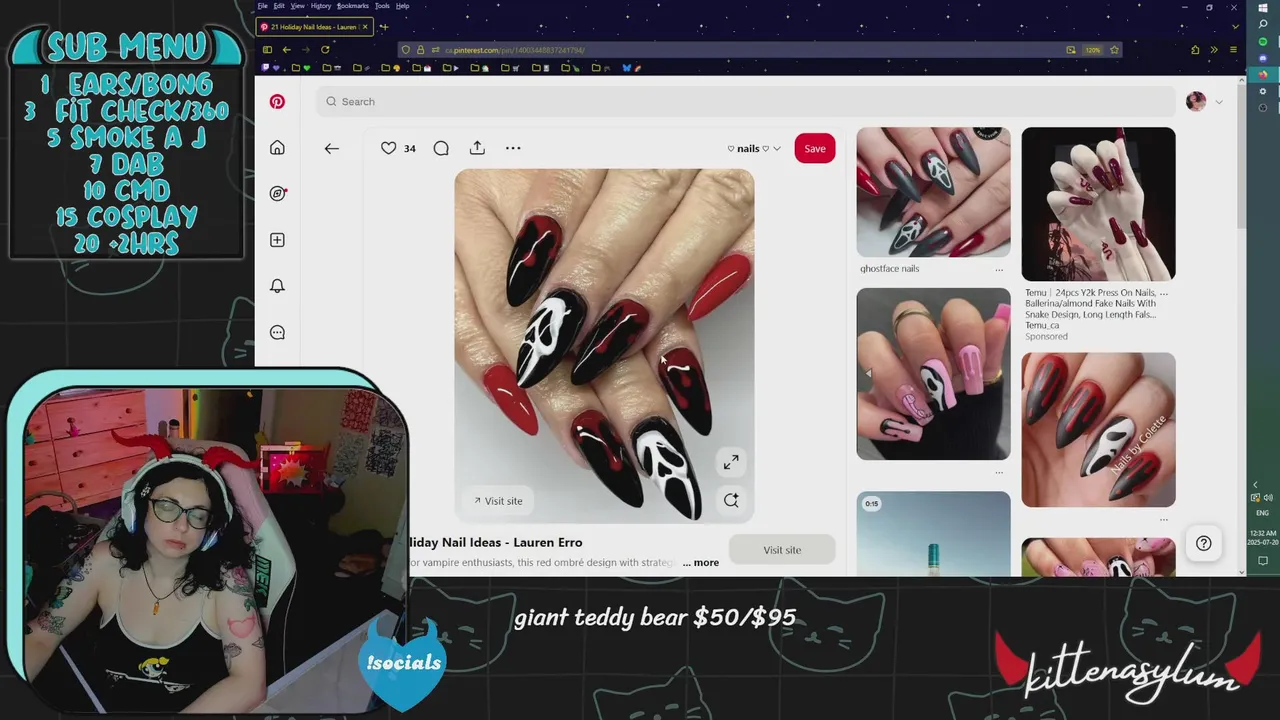Open Pinterest messages chat icon
Image resolution: width=1280 pixels, height=720 pixels.
277,333
